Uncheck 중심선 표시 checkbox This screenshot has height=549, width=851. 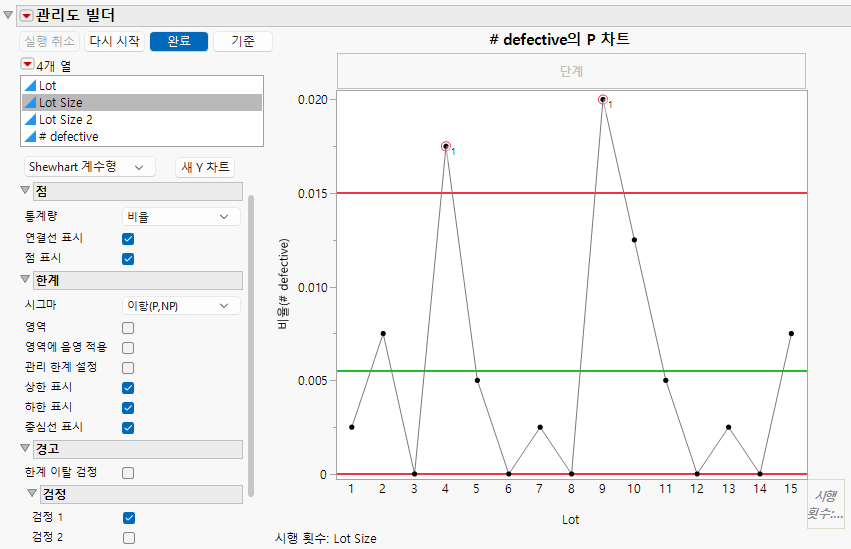tap(128, 428)
